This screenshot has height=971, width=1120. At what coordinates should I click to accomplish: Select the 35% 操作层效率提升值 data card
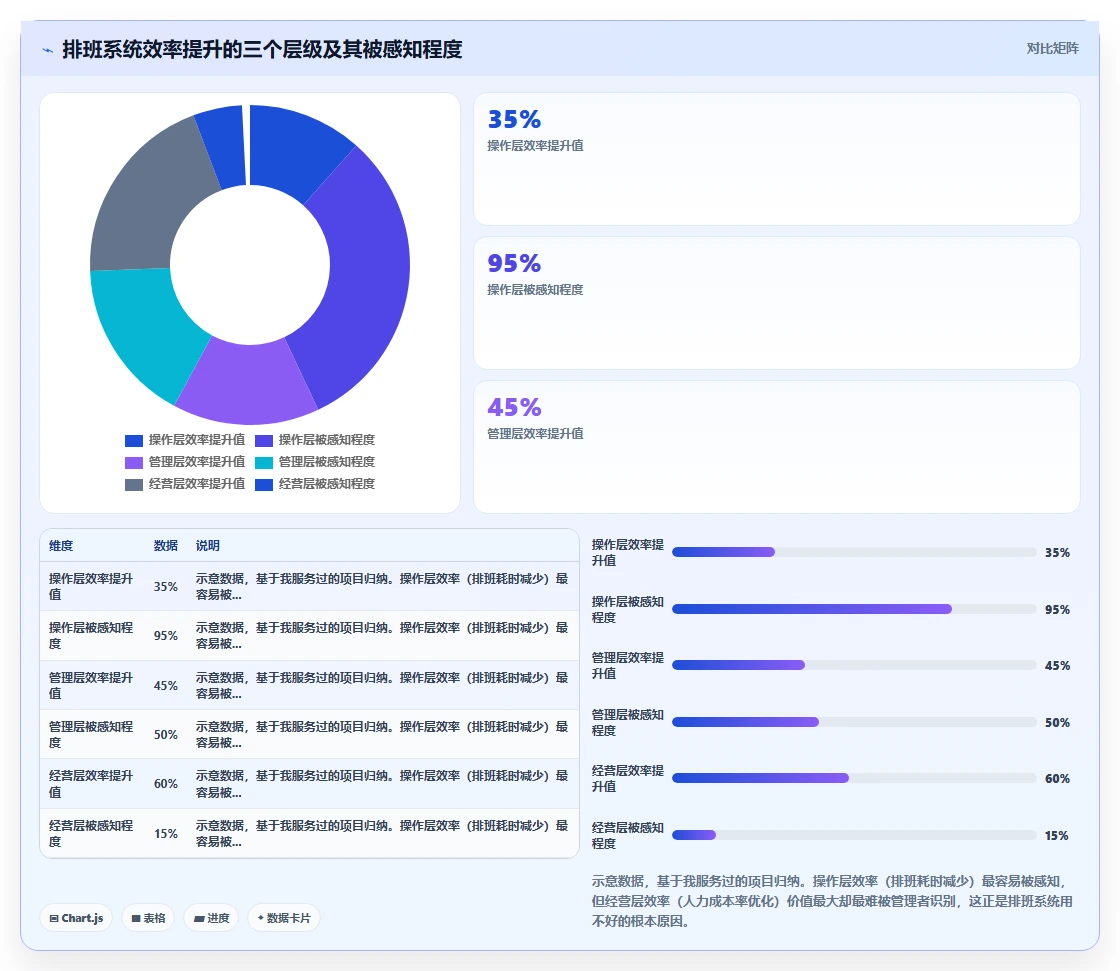click(776, 159)
